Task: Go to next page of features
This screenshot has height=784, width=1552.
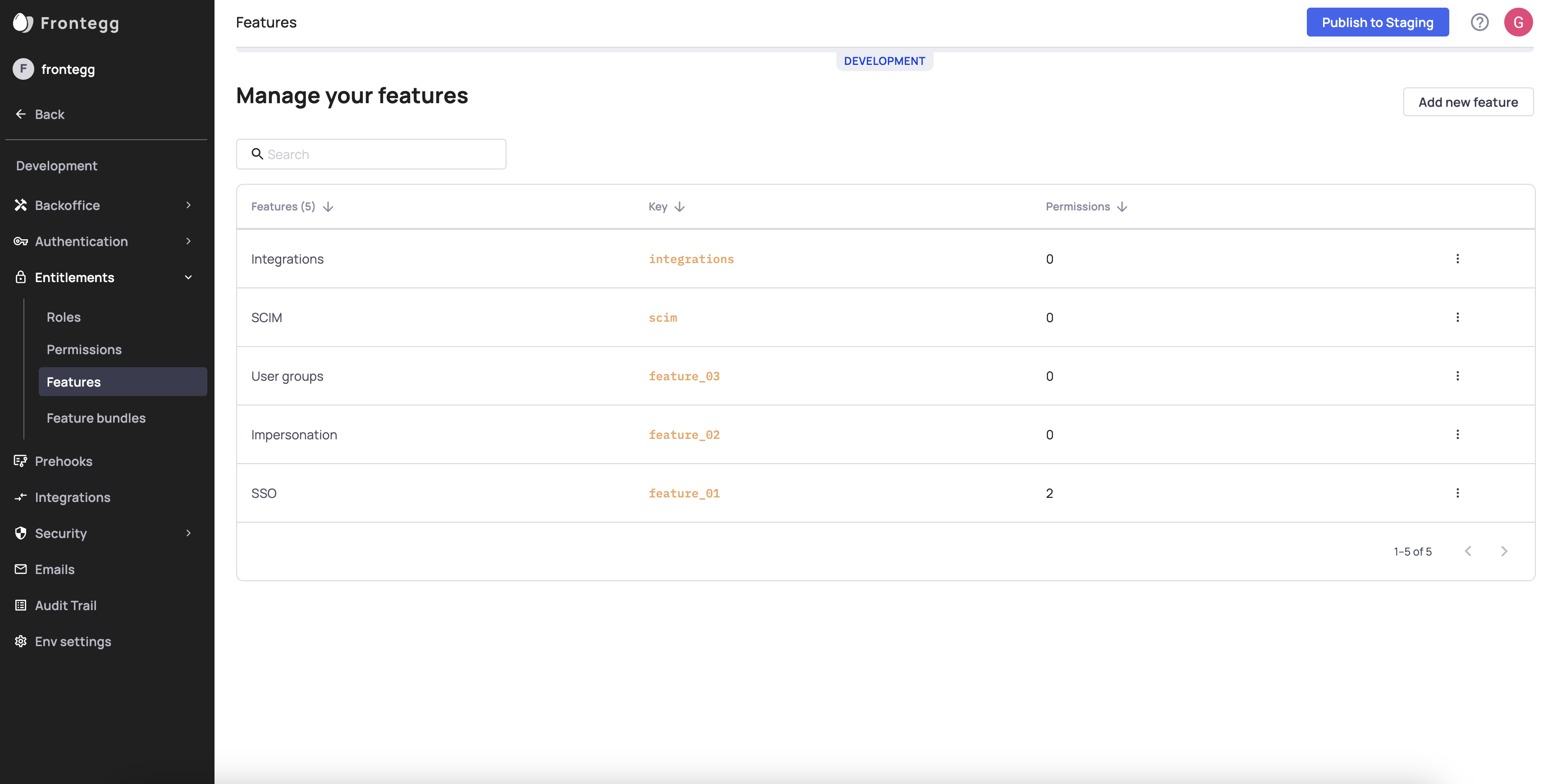Action: coord(1504,552)
